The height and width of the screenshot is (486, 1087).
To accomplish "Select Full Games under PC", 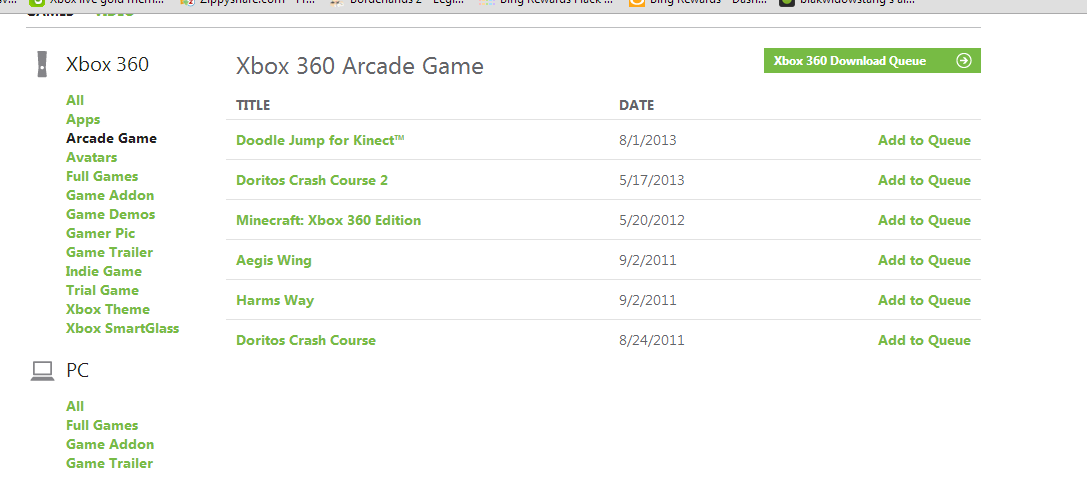I will tap(102, 425).
